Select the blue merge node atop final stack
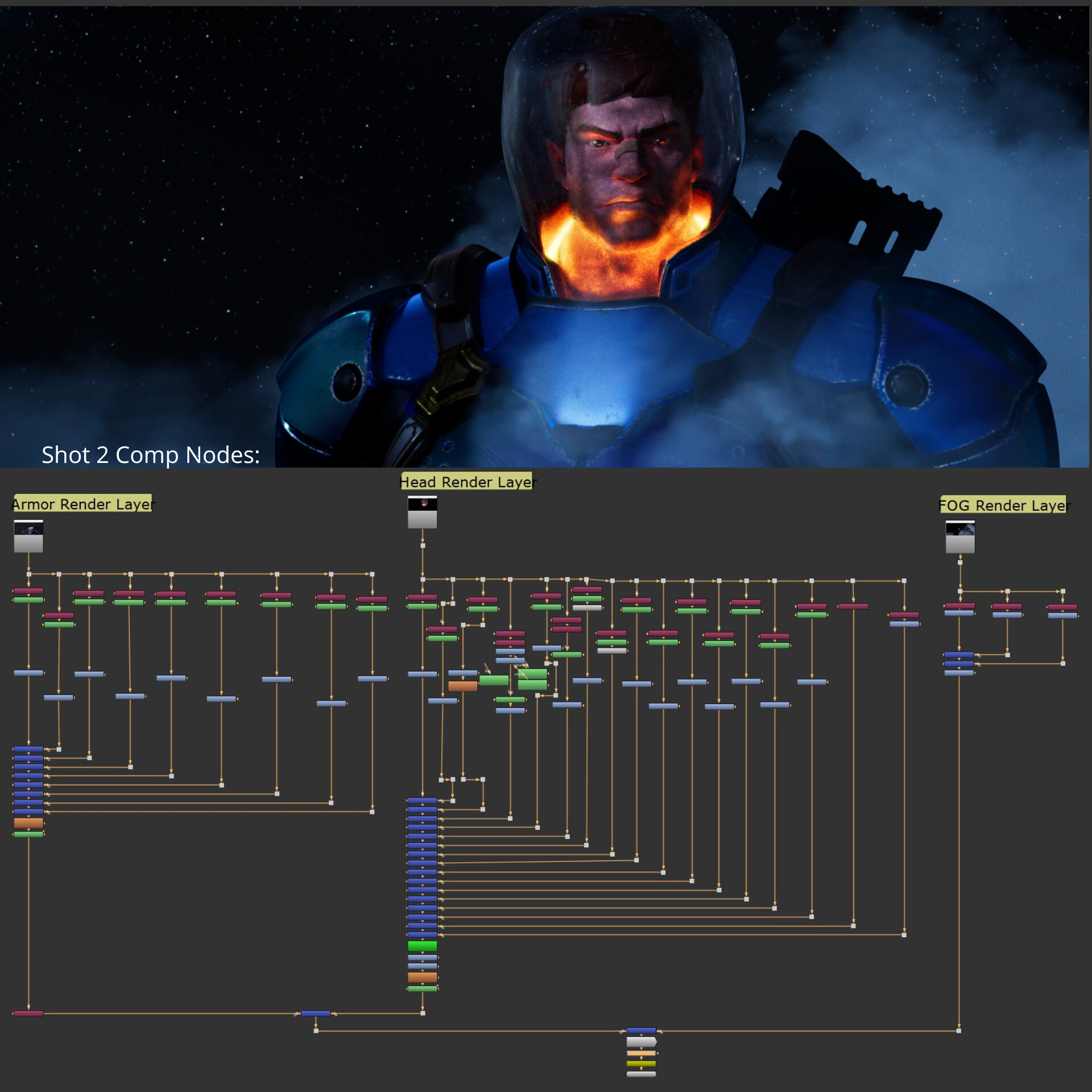Screen dimensions: 1092x1092 point(641,1030)
